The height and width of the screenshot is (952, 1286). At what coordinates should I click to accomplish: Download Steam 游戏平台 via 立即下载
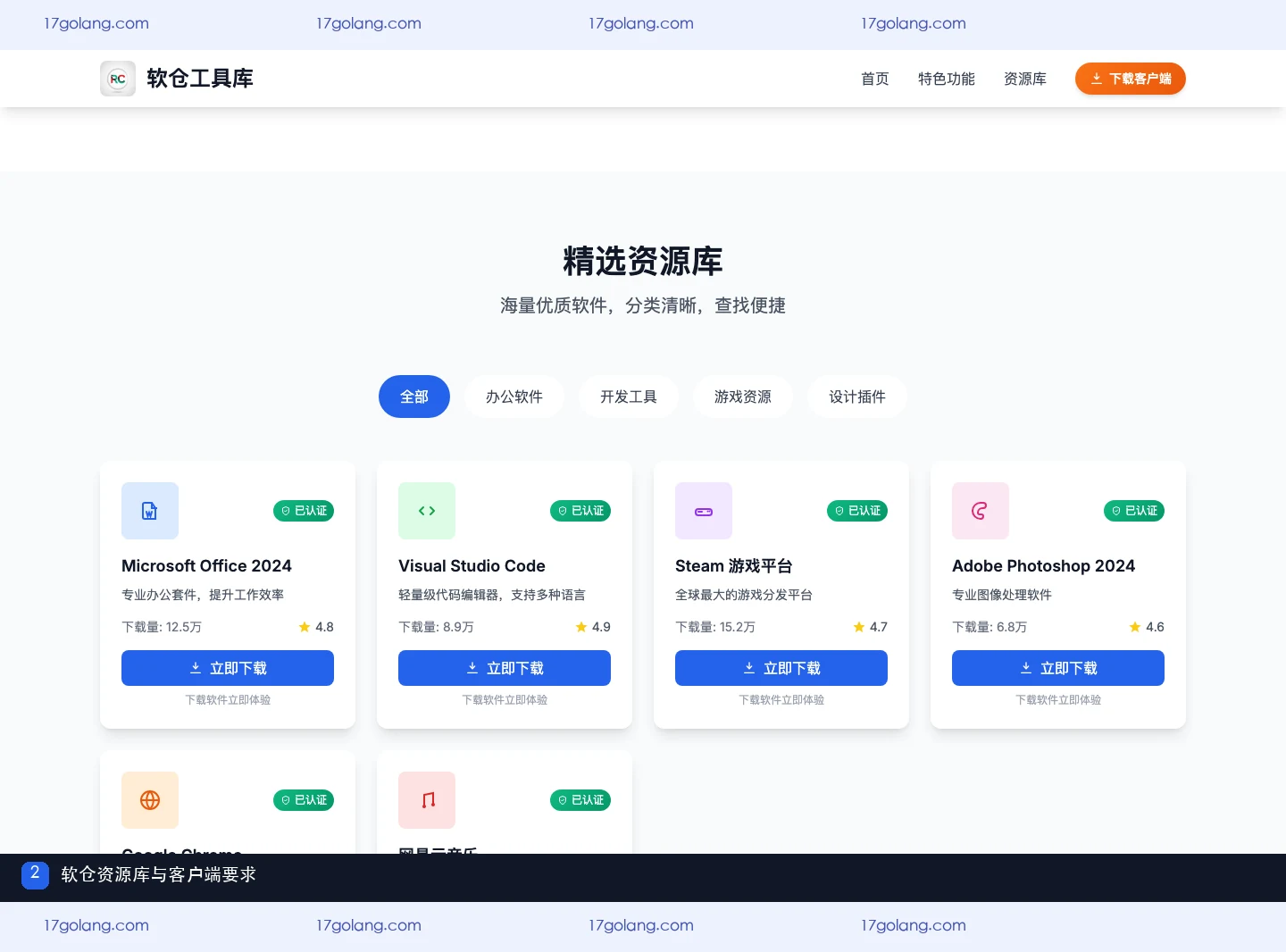point(781,668)
